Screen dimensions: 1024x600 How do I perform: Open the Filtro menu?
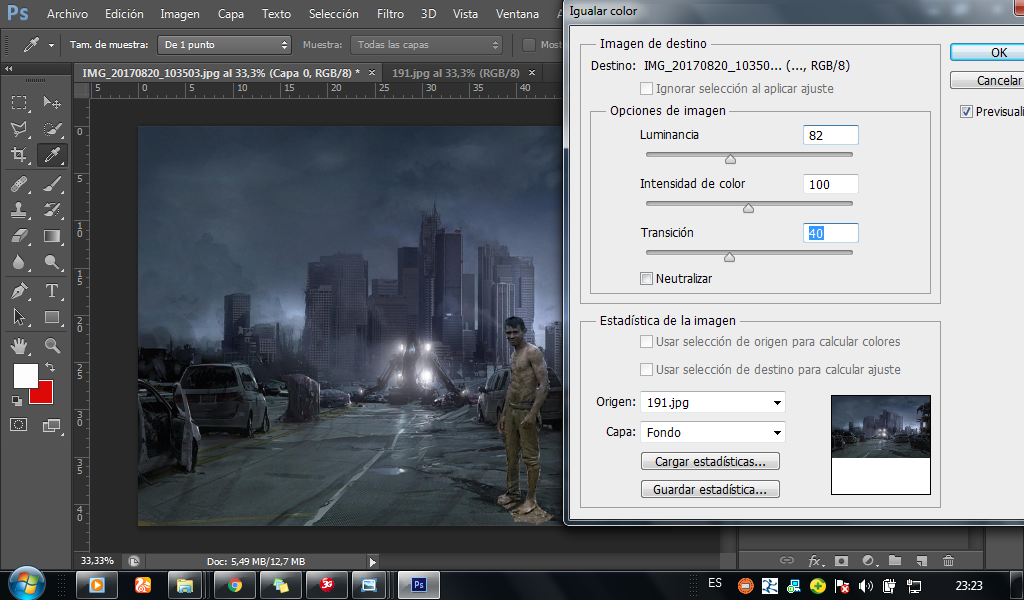pyautogui.click(x=390, y=14)
